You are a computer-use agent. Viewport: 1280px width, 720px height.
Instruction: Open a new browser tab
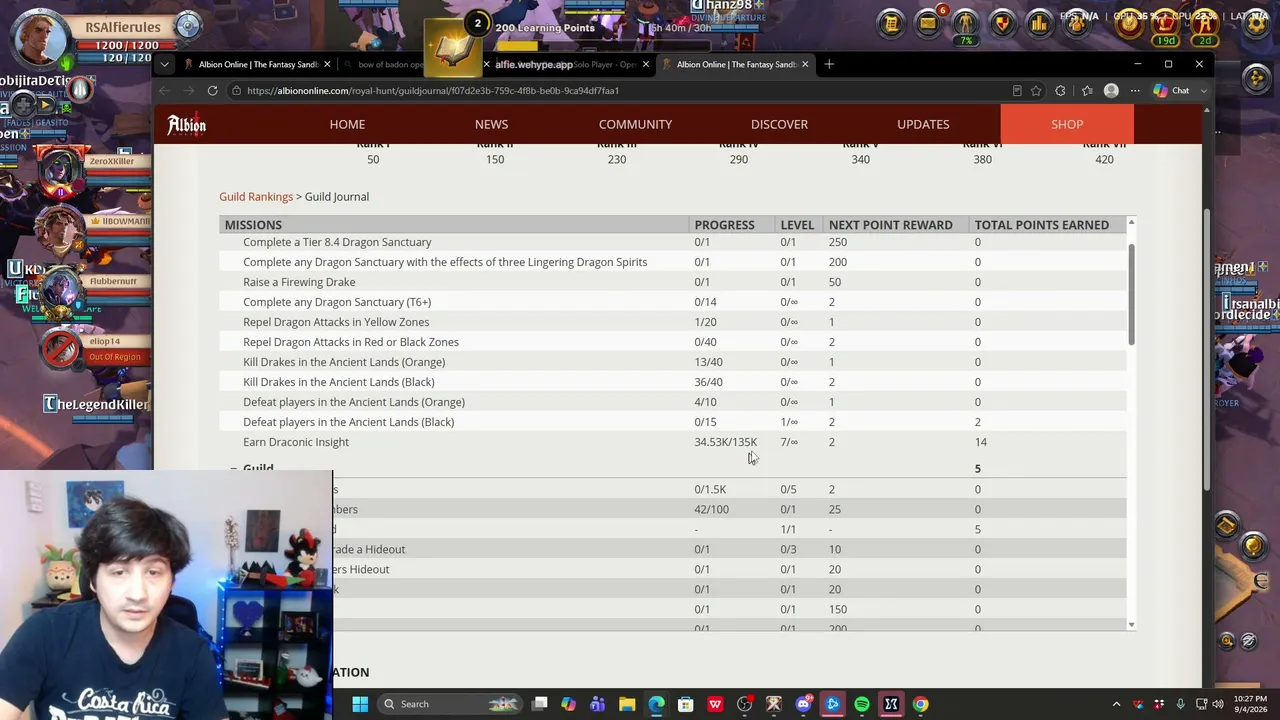(829, 64)
